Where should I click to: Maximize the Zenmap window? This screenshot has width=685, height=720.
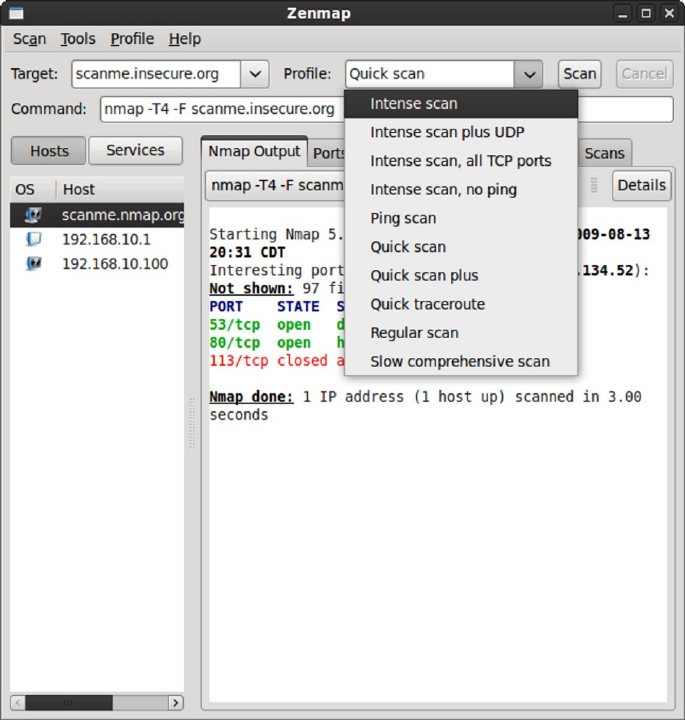(646, 13)
